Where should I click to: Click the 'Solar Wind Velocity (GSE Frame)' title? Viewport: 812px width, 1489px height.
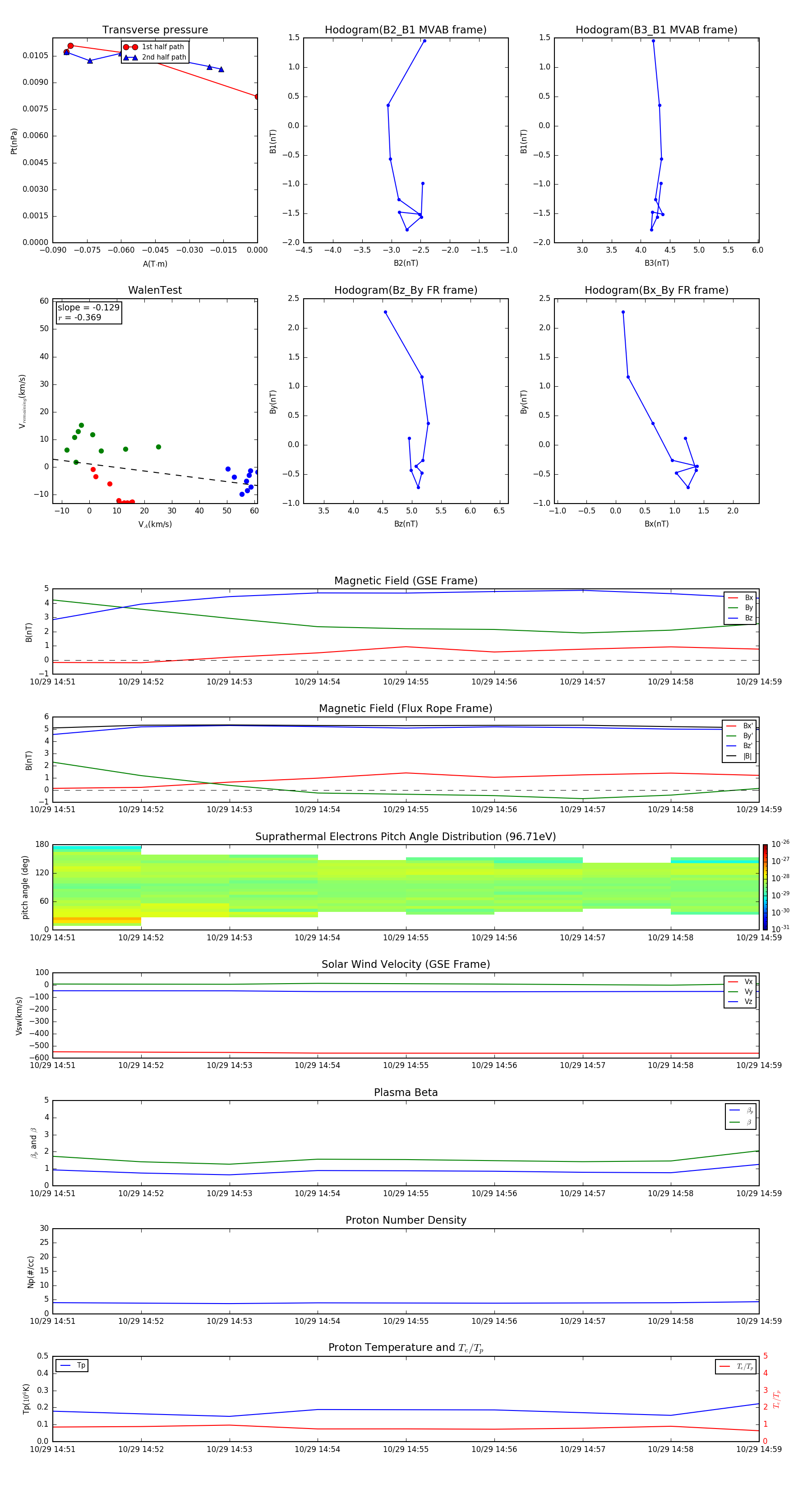(406, 964)
